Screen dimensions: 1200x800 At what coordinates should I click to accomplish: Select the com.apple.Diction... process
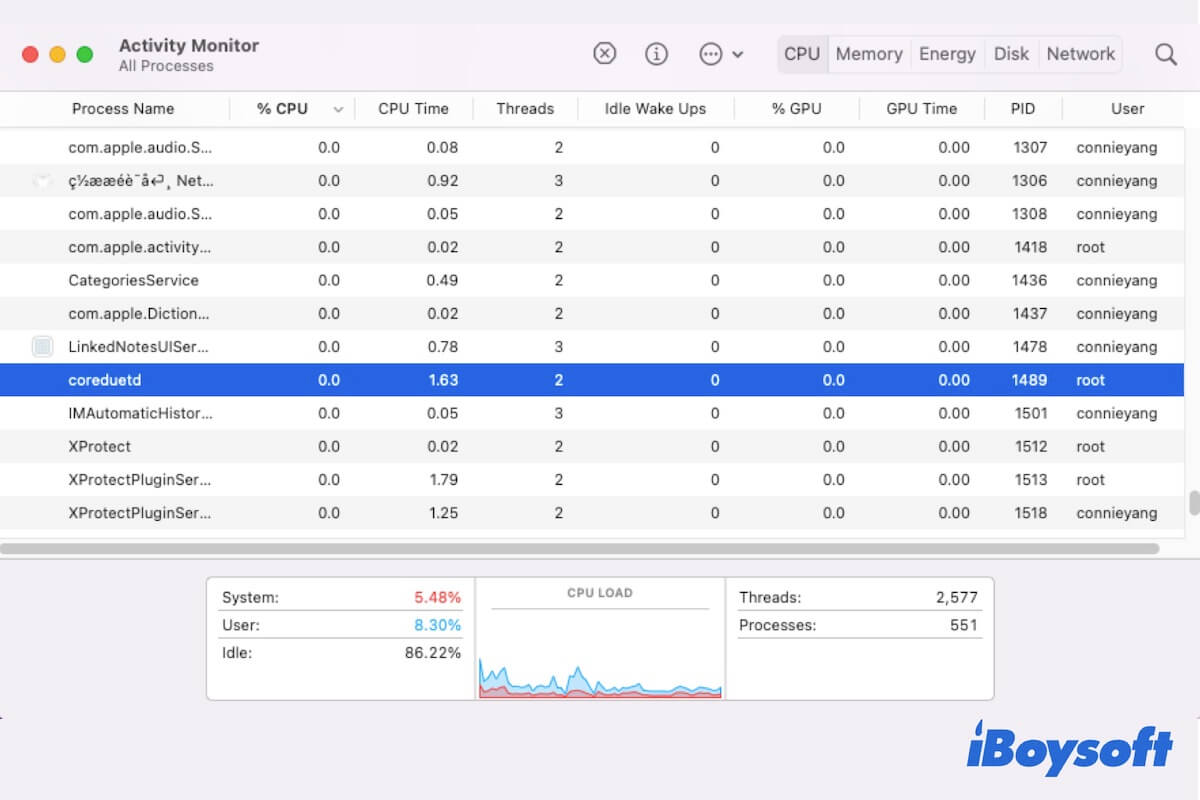point(592,313)
